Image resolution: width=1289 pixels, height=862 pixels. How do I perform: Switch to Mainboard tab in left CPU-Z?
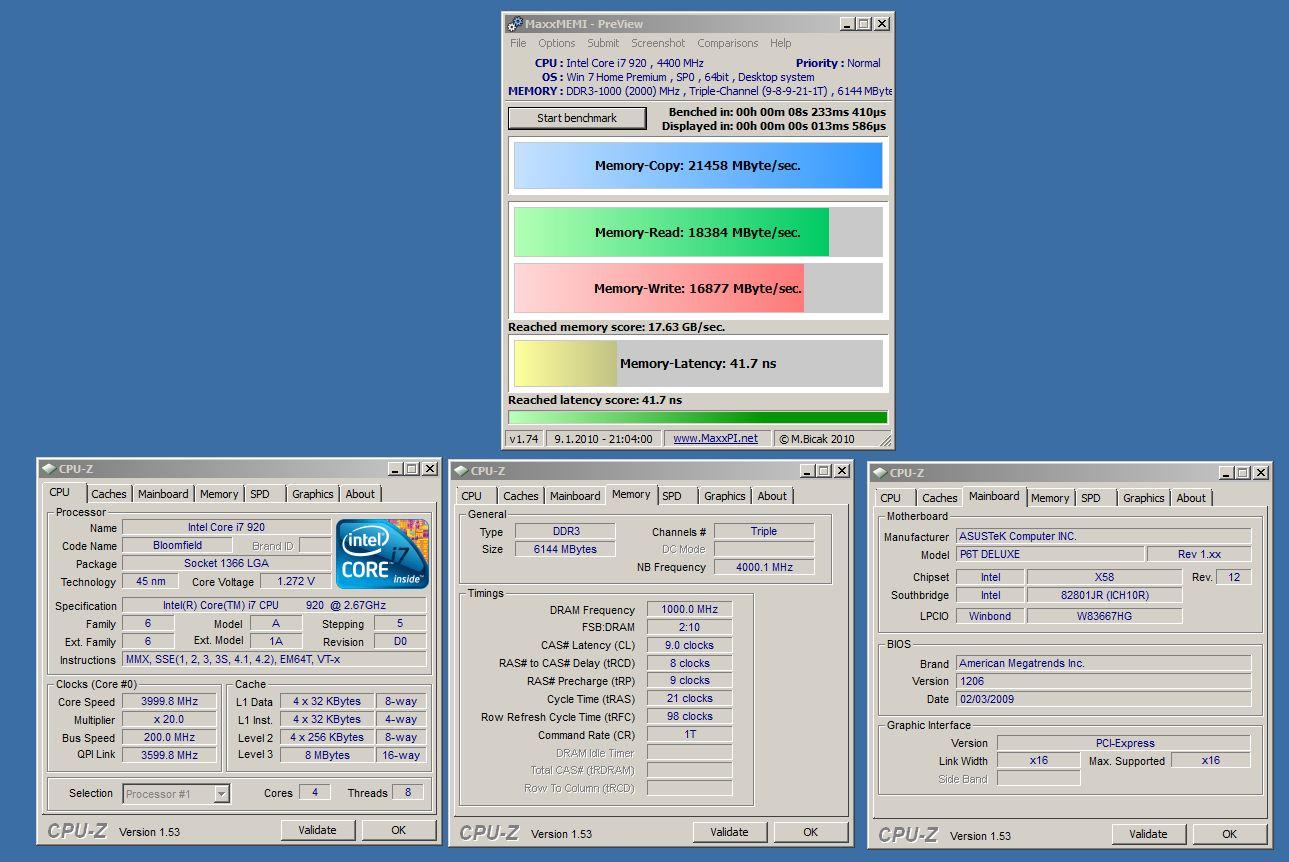click(163, 494)
